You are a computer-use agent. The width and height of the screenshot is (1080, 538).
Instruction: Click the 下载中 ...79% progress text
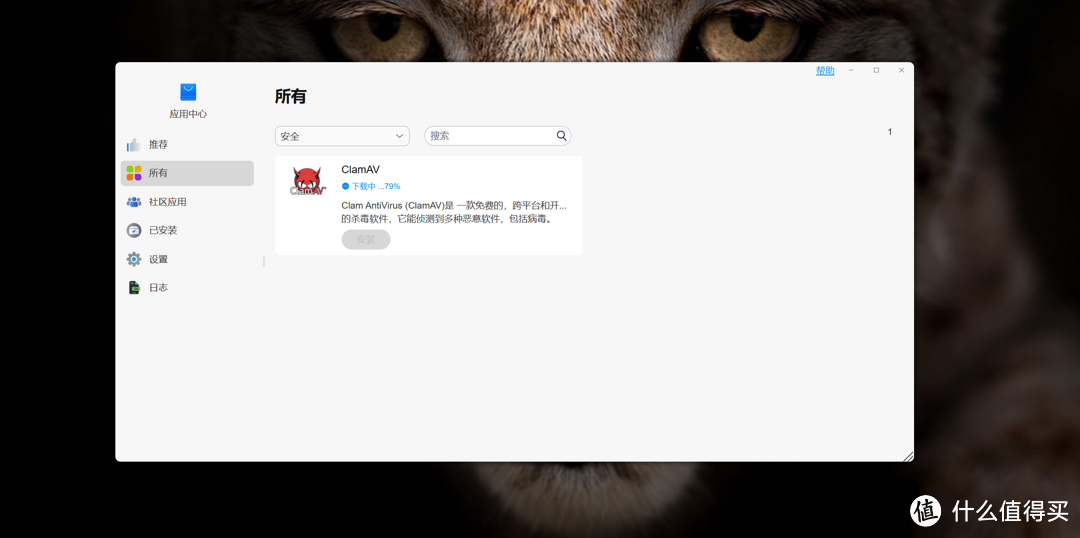point(376,186)
